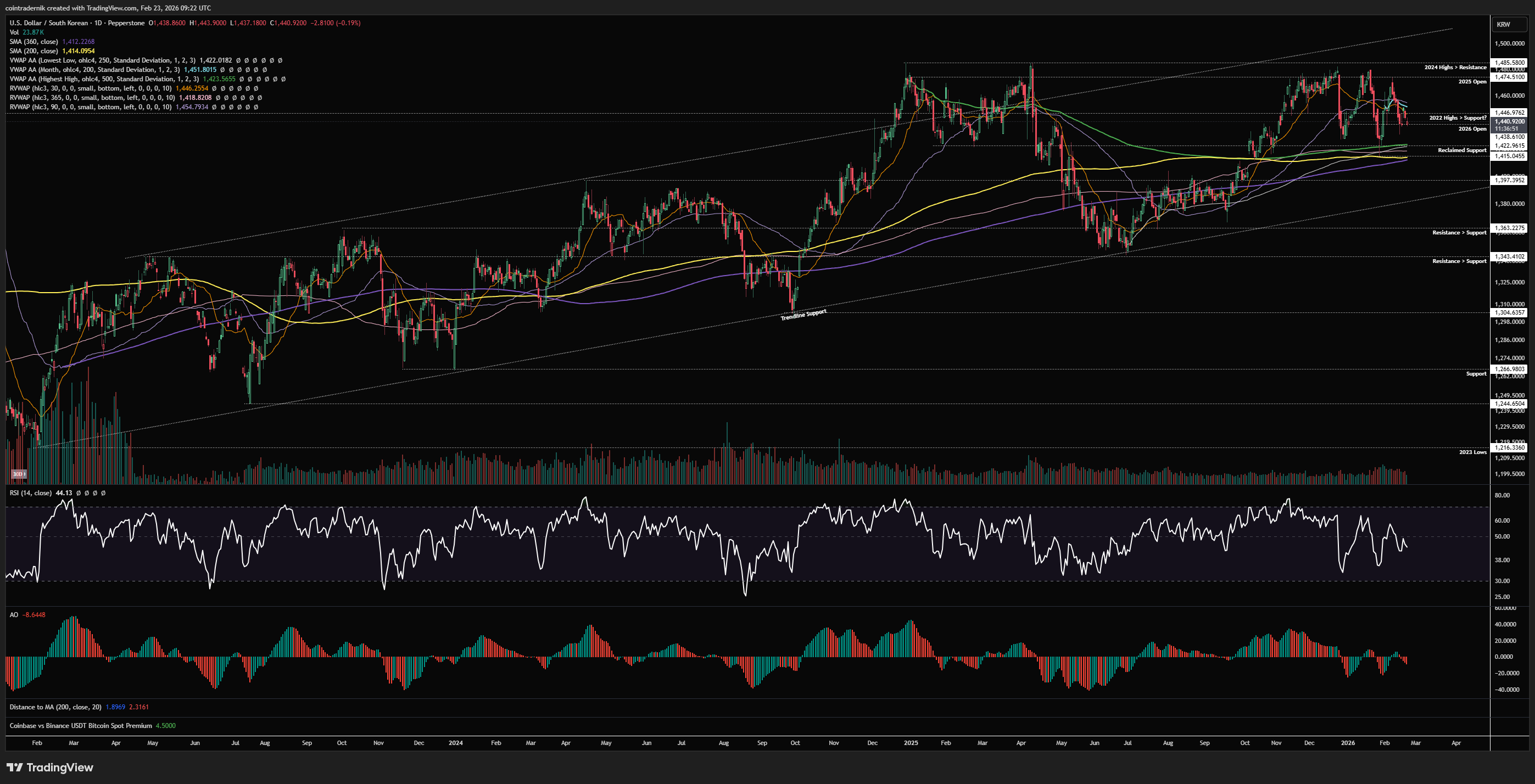Image resolution: width=1535 pixels, height=784 pixels.
Task: Click the RSI (14, close) legend title
Action: tap(30, 493)
